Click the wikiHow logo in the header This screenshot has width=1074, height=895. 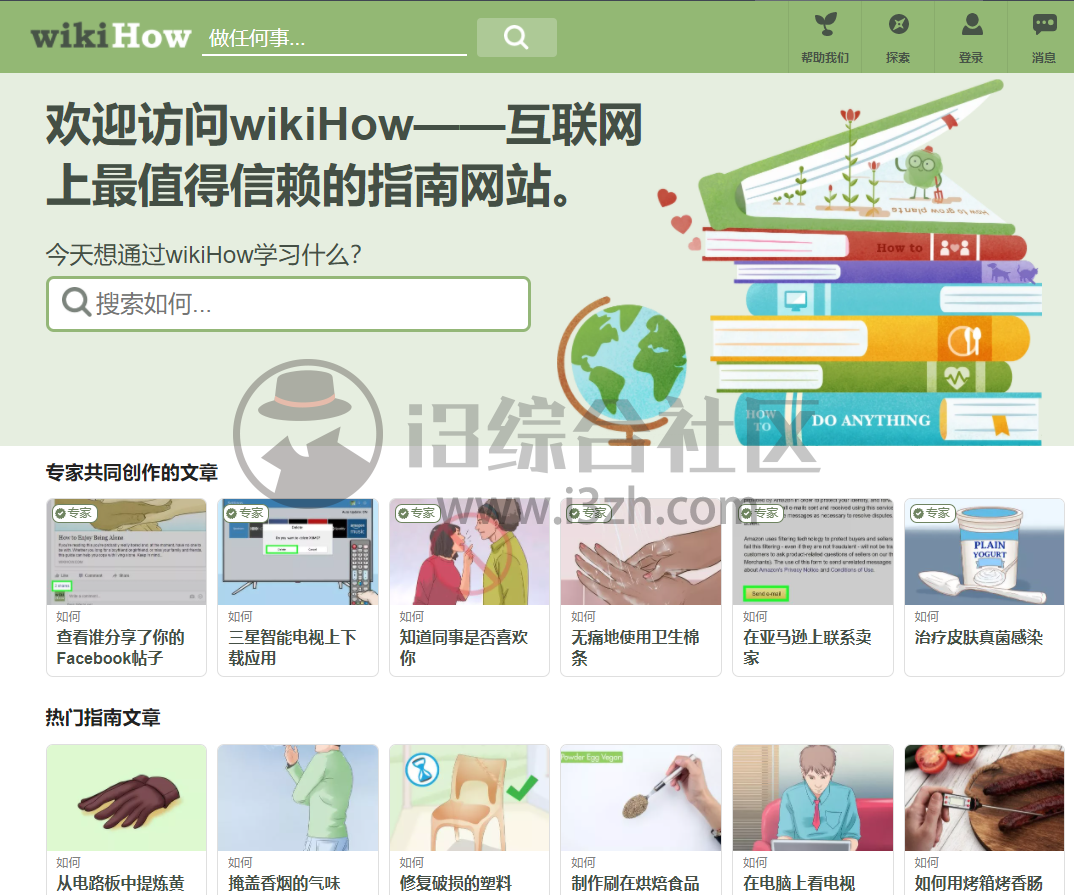tap(110, 36)
